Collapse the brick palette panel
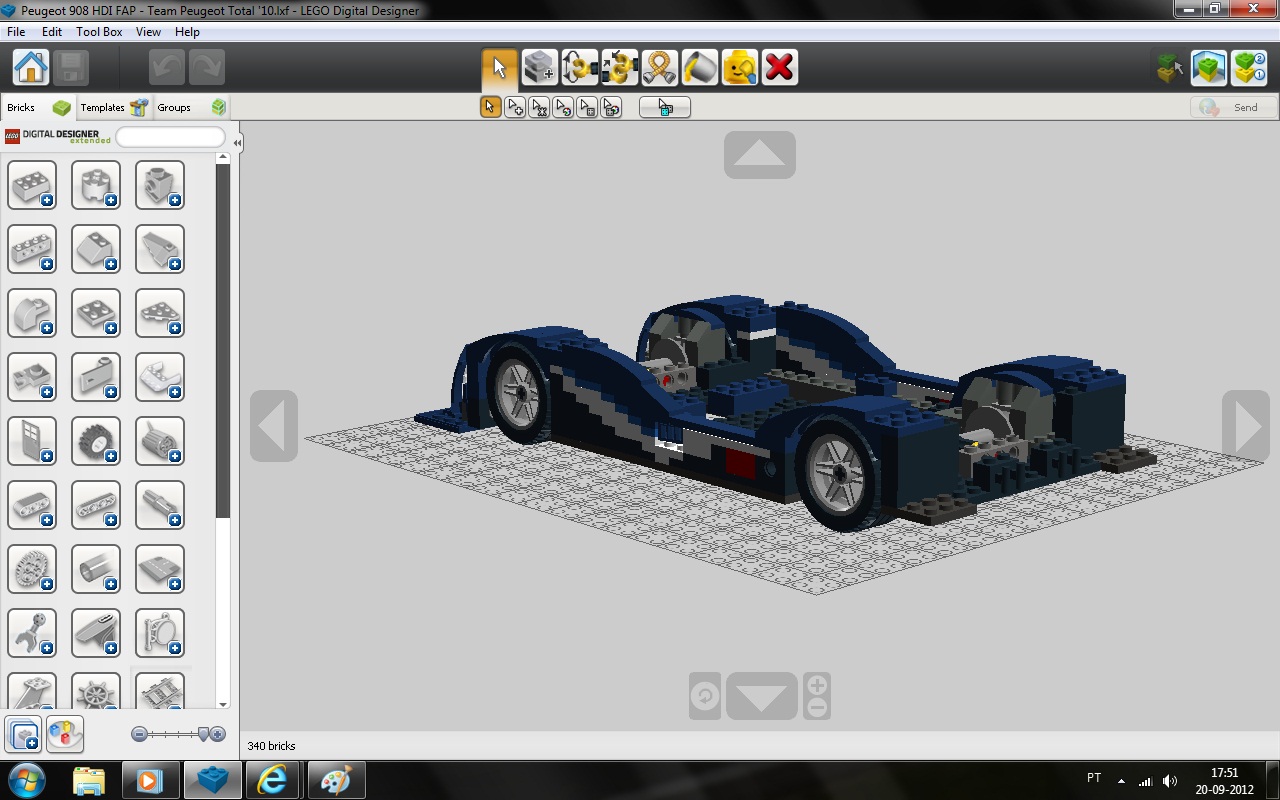1280x800 pixels. pos(237,143)
